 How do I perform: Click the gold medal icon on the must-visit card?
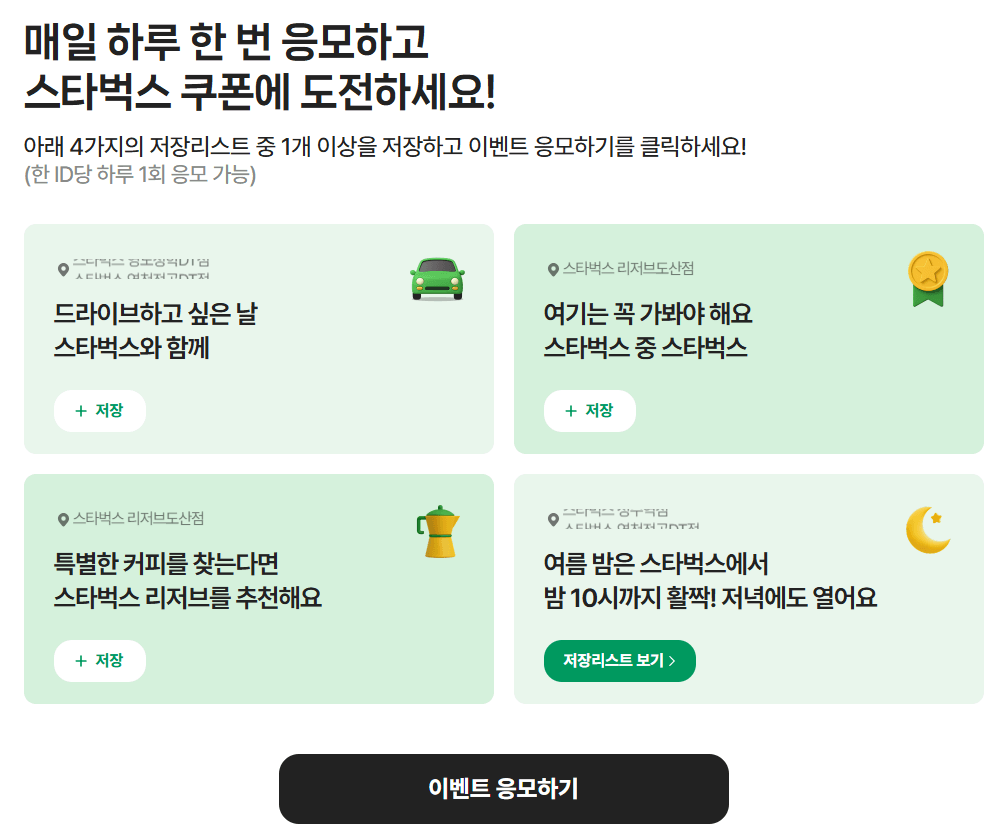929,278
